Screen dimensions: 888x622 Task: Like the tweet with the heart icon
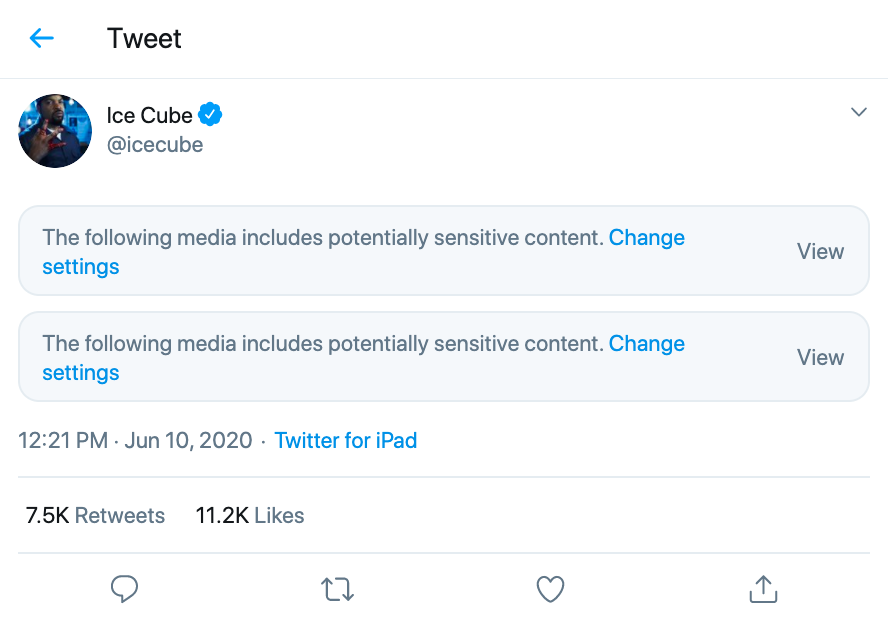(x=551, y=589)
